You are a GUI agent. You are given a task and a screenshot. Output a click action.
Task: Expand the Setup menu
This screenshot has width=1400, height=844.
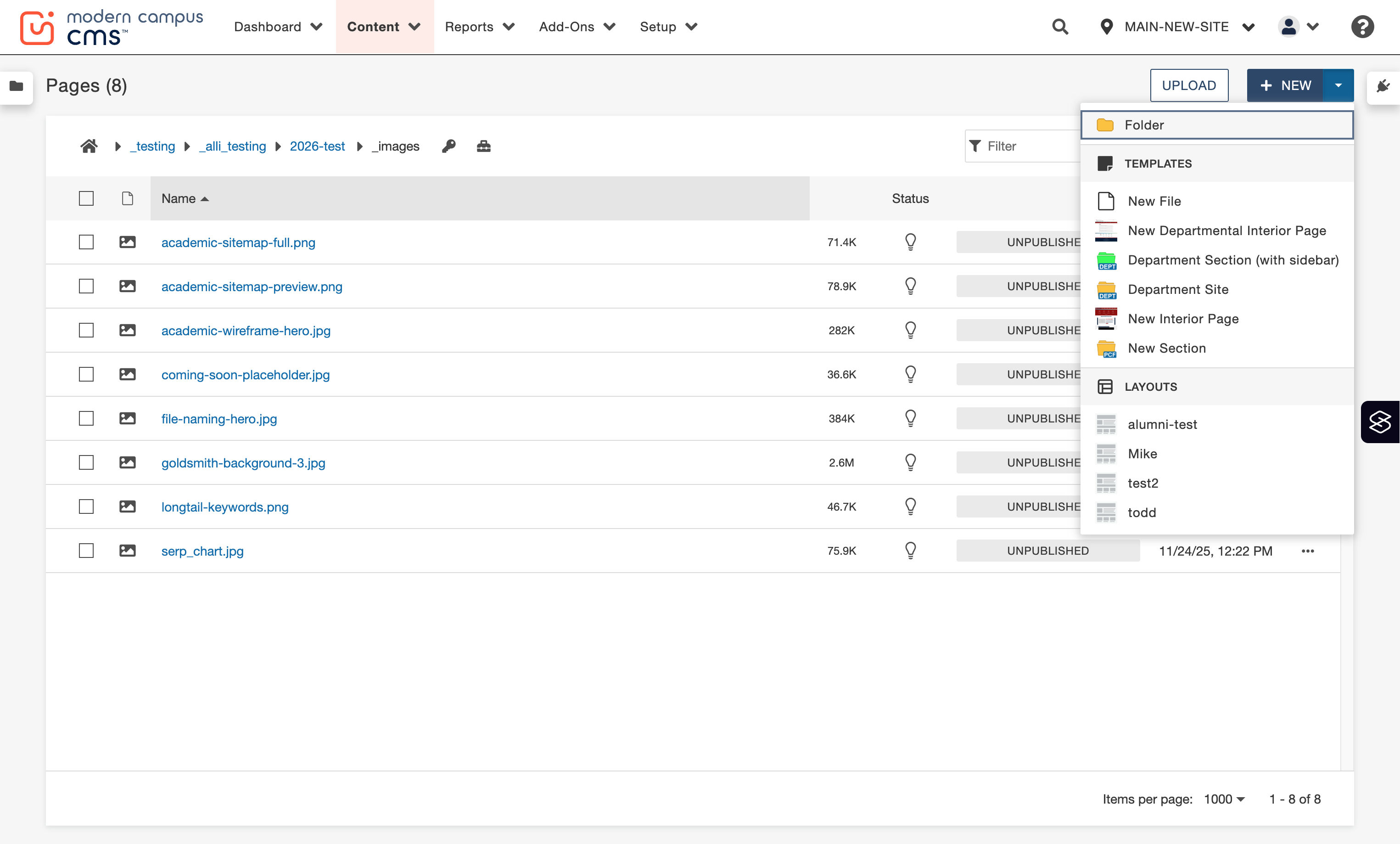coord(668,27)
